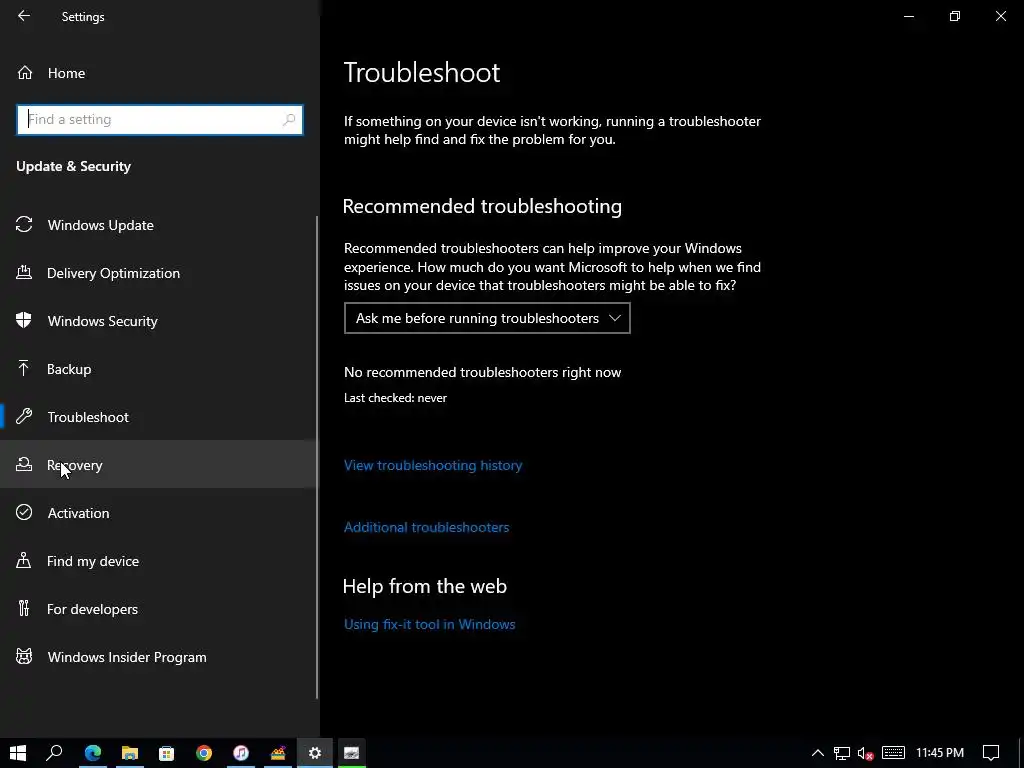The width and height of the screenshot is (1024, 768).
Task: Launch Google Chrome from the taskbar
Action: click(x=204, y=753)
